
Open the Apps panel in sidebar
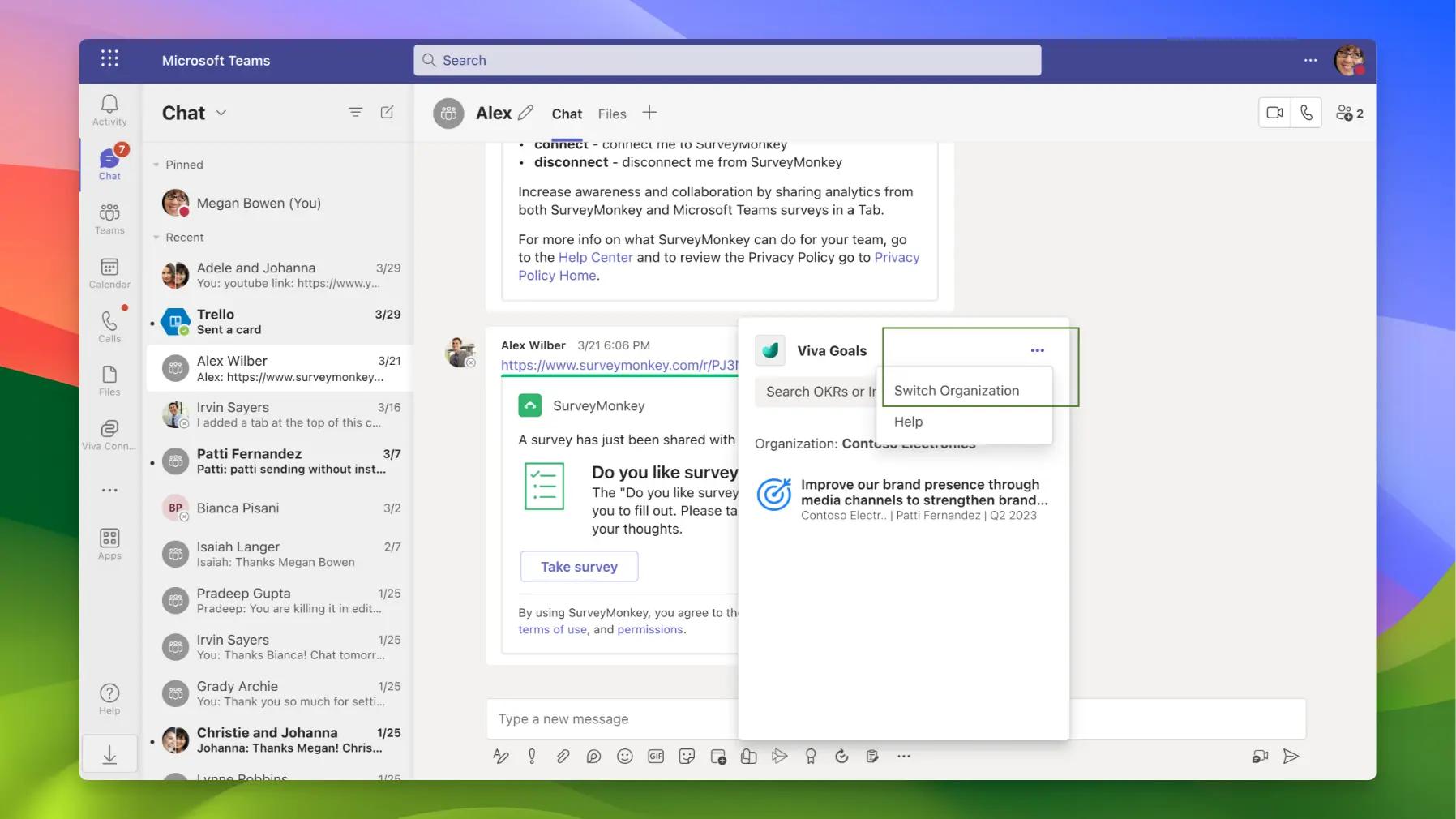(109, 542)
